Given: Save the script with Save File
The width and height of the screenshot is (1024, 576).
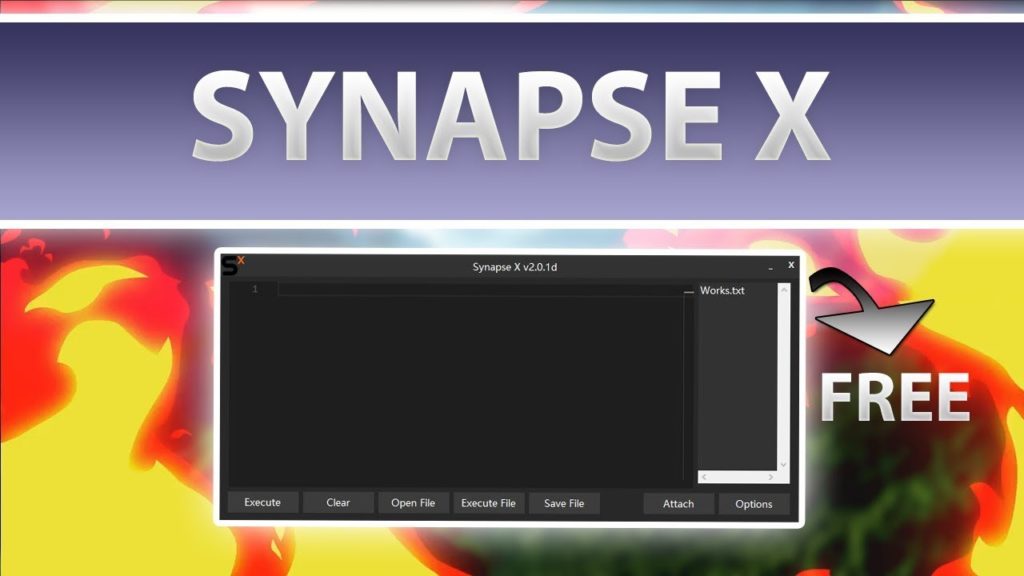Looking at the screenshot, I should [564, 504].
